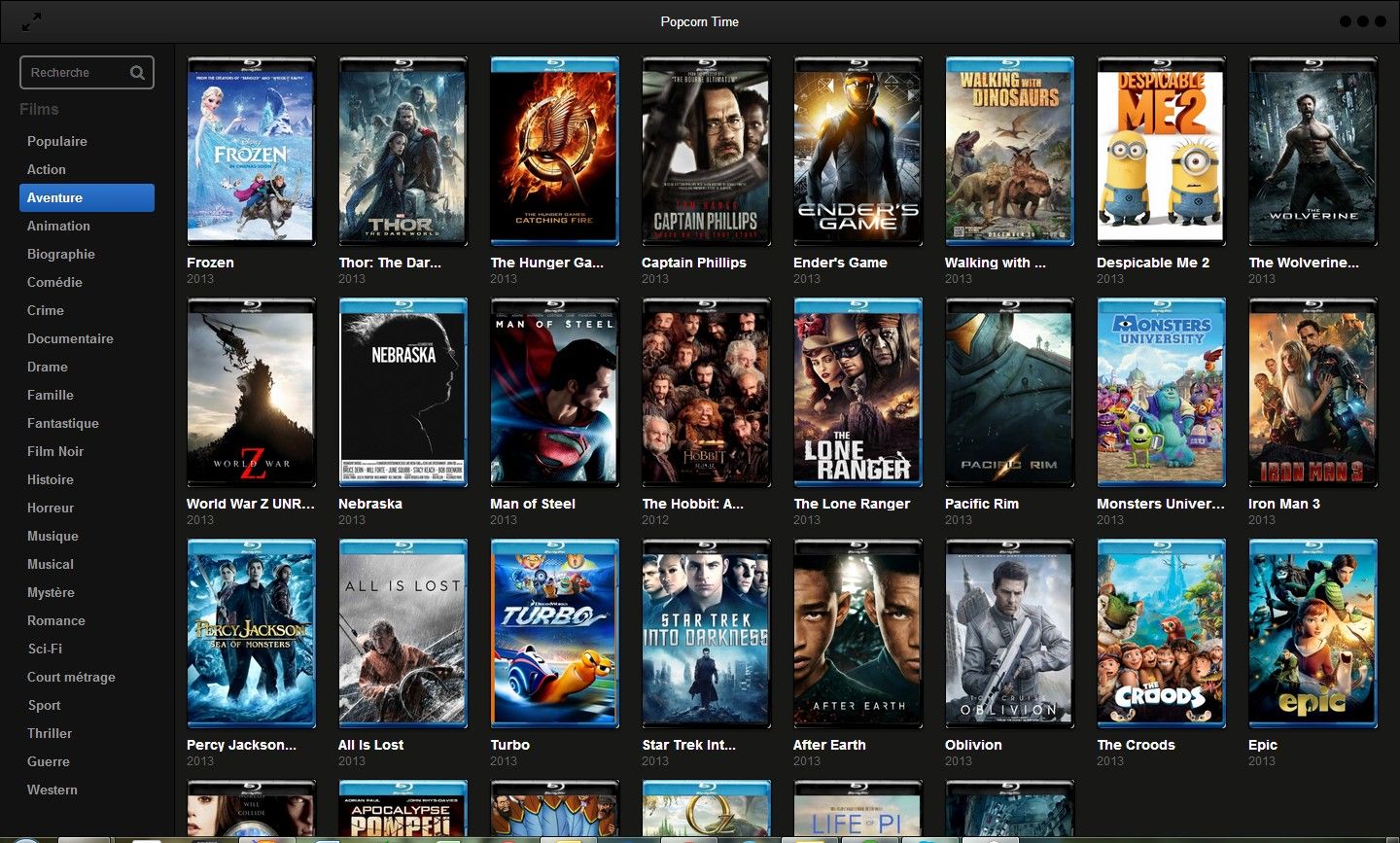Open Star Trek Into Darkness poster

(x=706, y=633)
